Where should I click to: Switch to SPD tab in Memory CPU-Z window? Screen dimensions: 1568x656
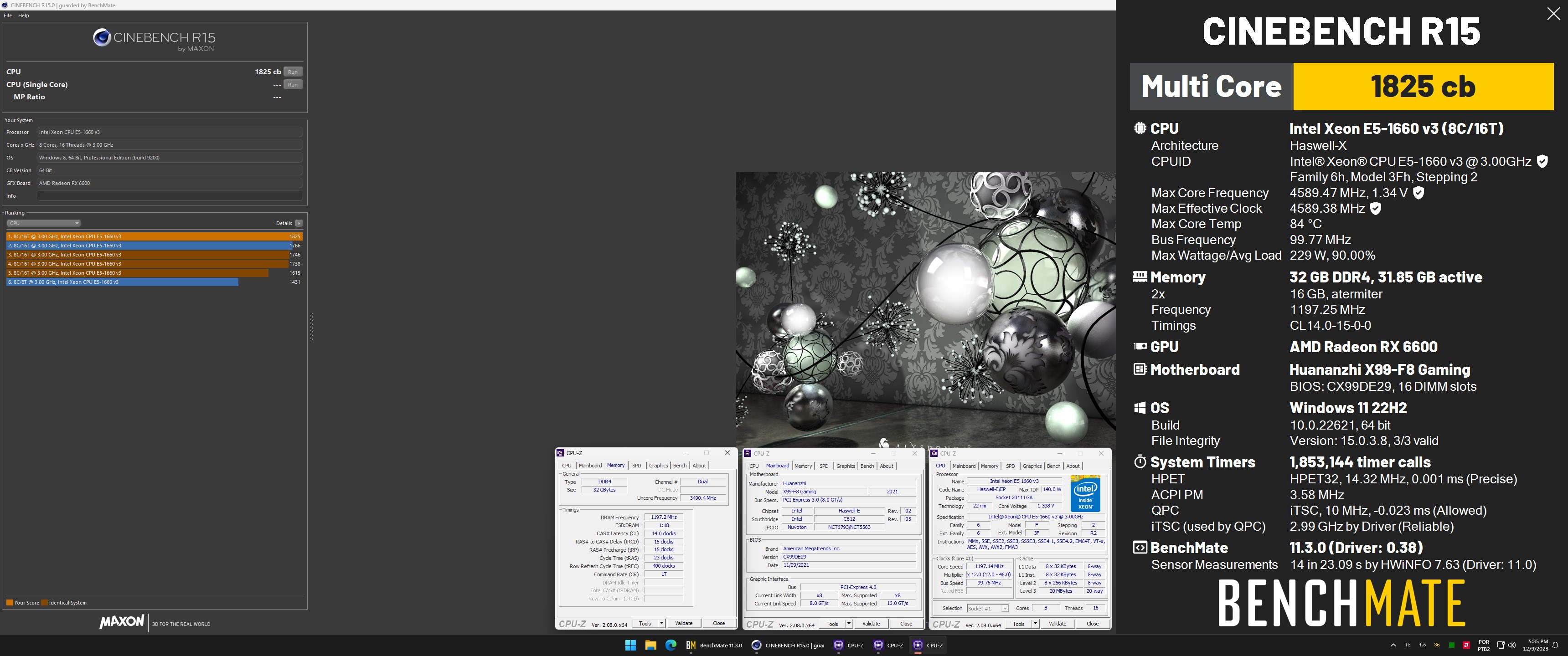click(637, 466)
